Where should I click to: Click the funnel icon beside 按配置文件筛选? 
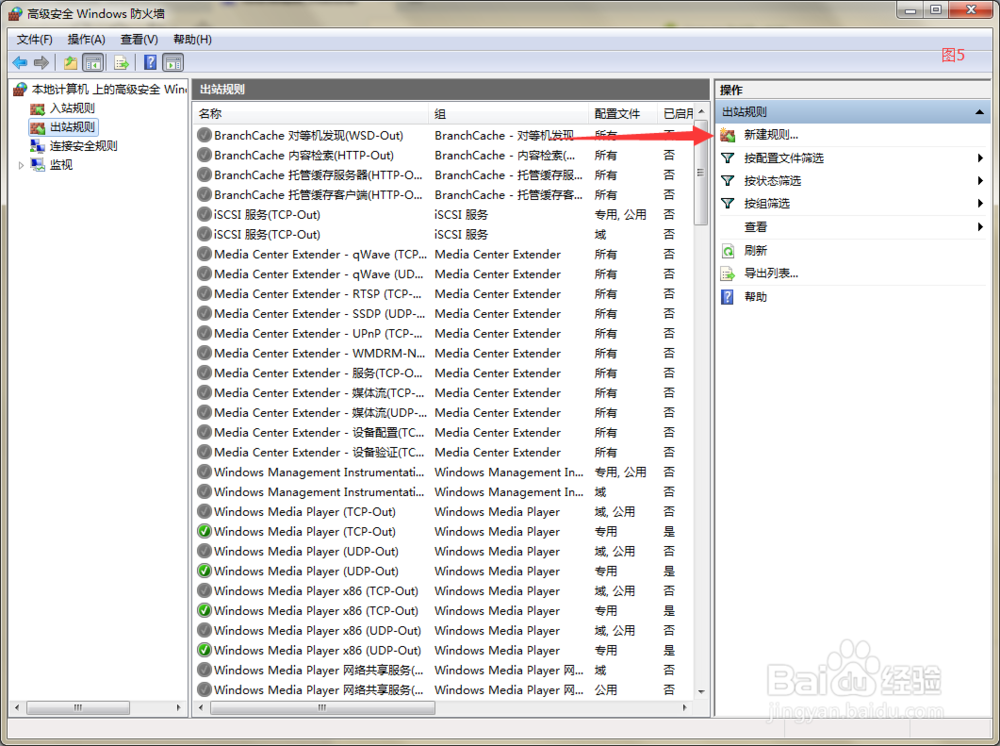tap(728, 157)
